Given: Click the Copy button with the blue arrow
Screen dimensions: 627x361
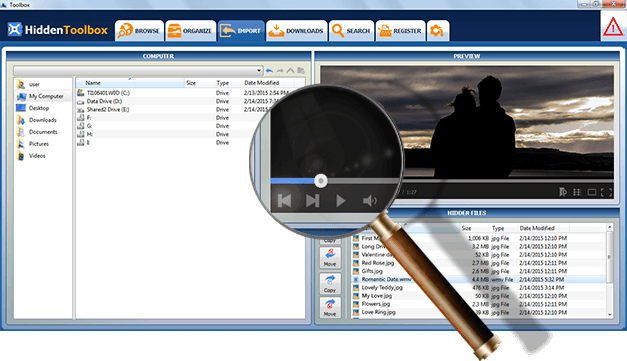Looking at the screenshot, I should (330, 283).
